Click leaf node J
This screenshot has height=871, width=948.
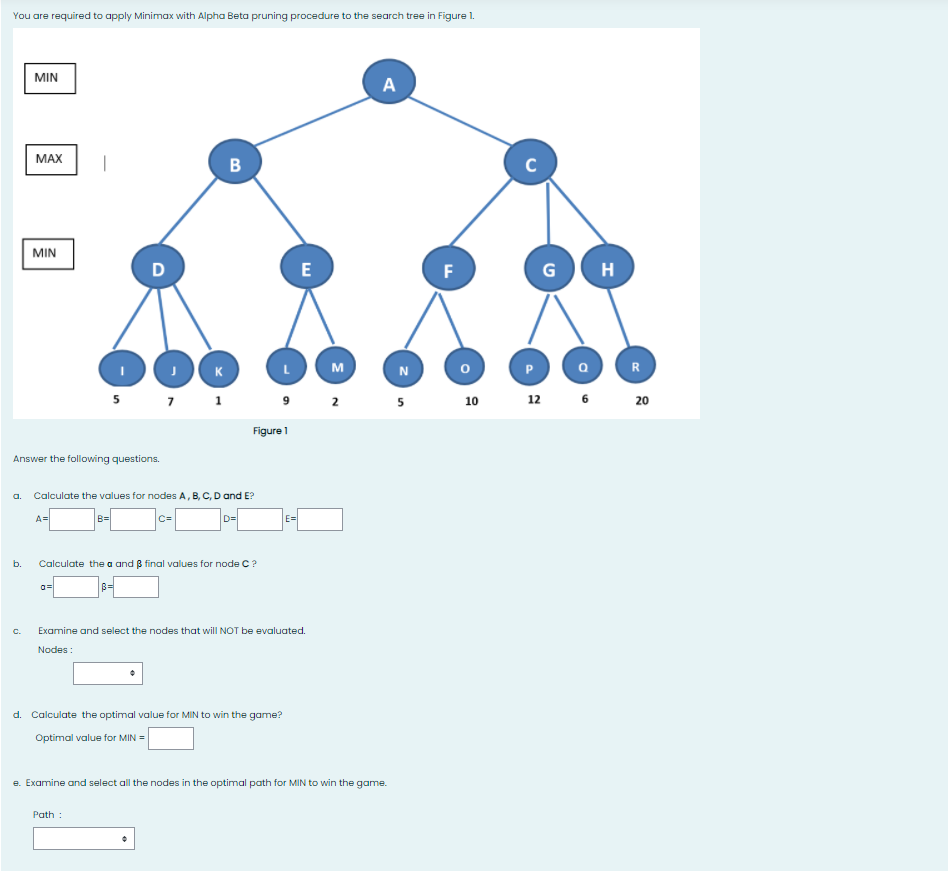pos(174,369)
